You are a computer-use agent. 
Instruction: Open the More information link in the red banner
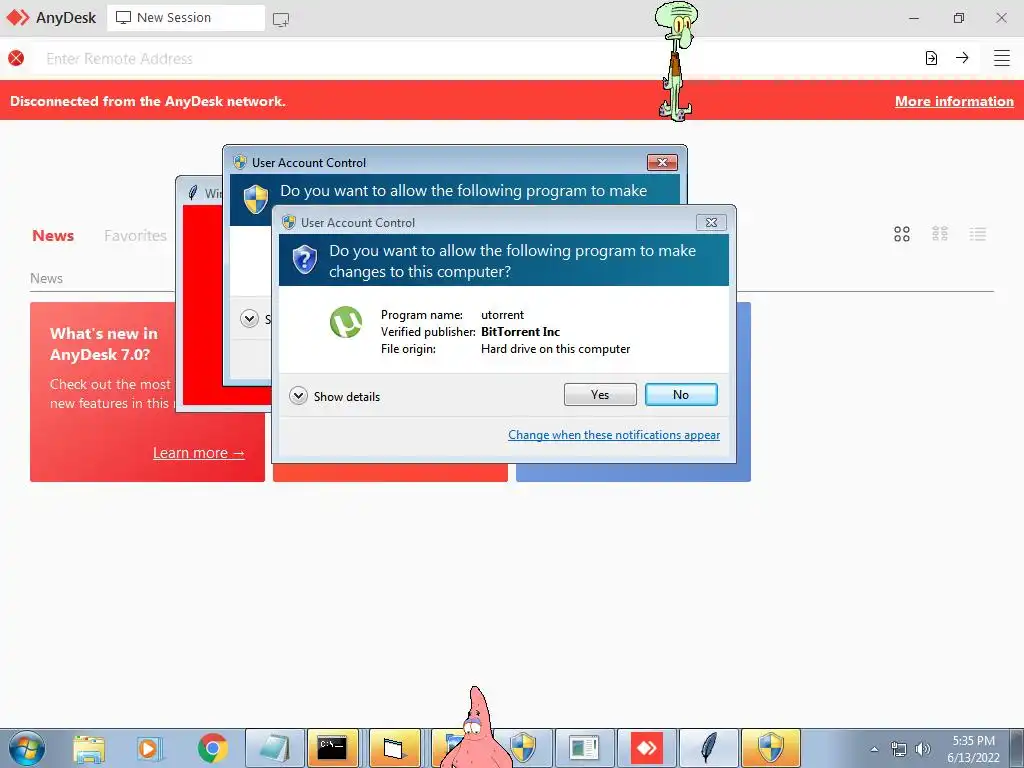coord(954,101)
